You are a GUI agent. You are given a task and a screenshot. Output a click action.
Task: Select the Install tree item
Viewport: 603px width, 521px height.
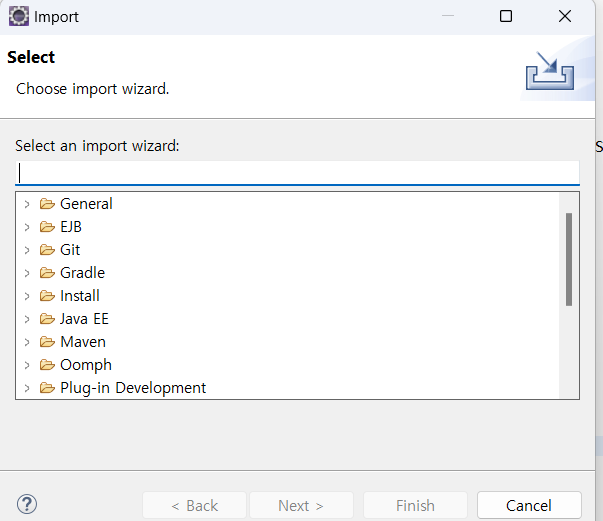(80, 296)
